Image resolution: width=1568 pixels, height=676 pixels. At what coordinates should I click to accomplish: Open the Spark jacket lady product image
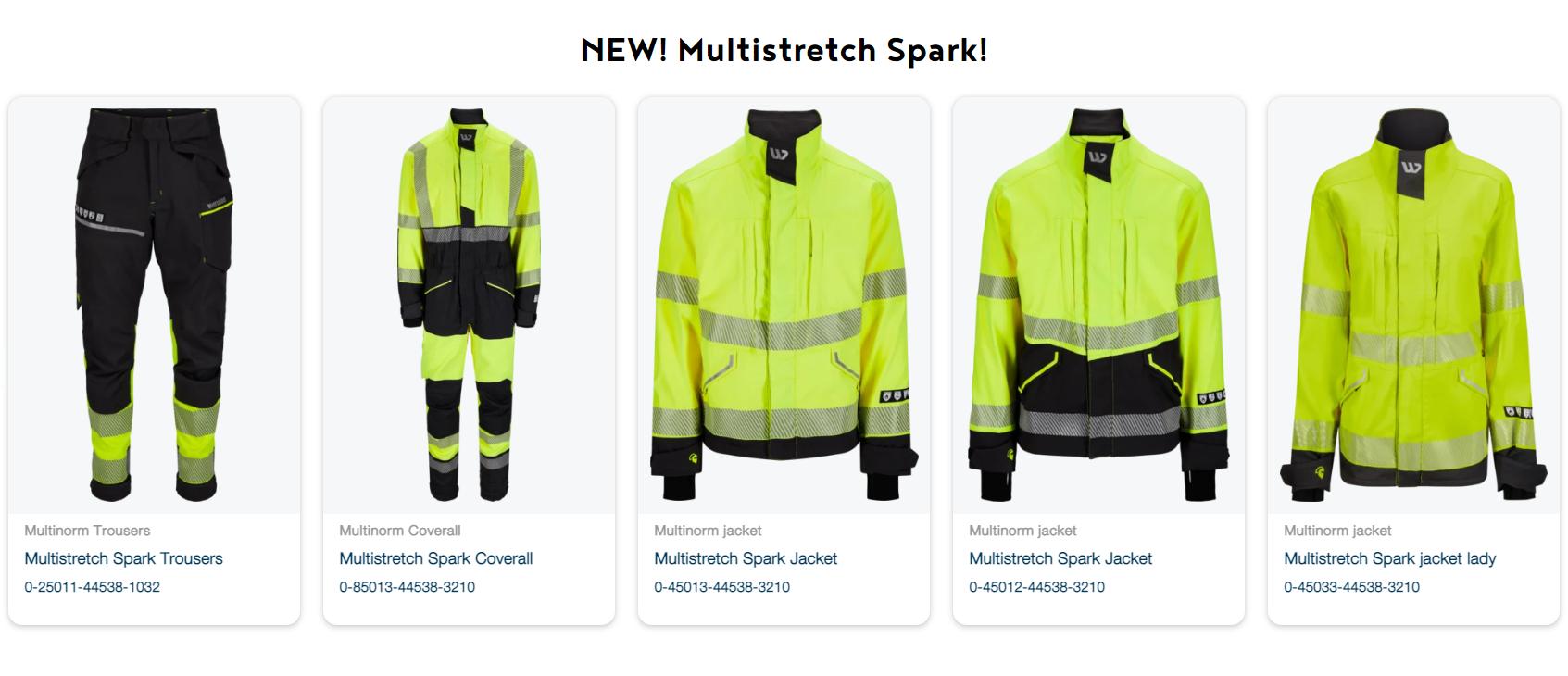[1413, 306]
